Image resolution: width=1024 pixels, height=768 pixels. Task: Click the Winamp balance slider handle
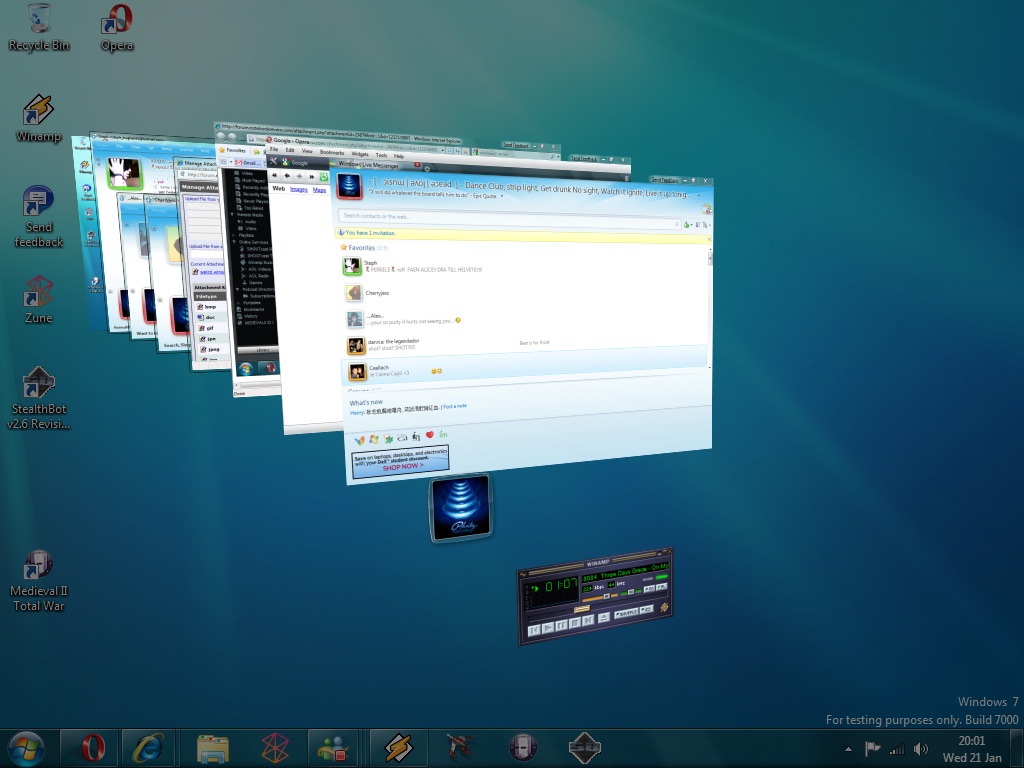pyautogui.click(x=631, y=592)
